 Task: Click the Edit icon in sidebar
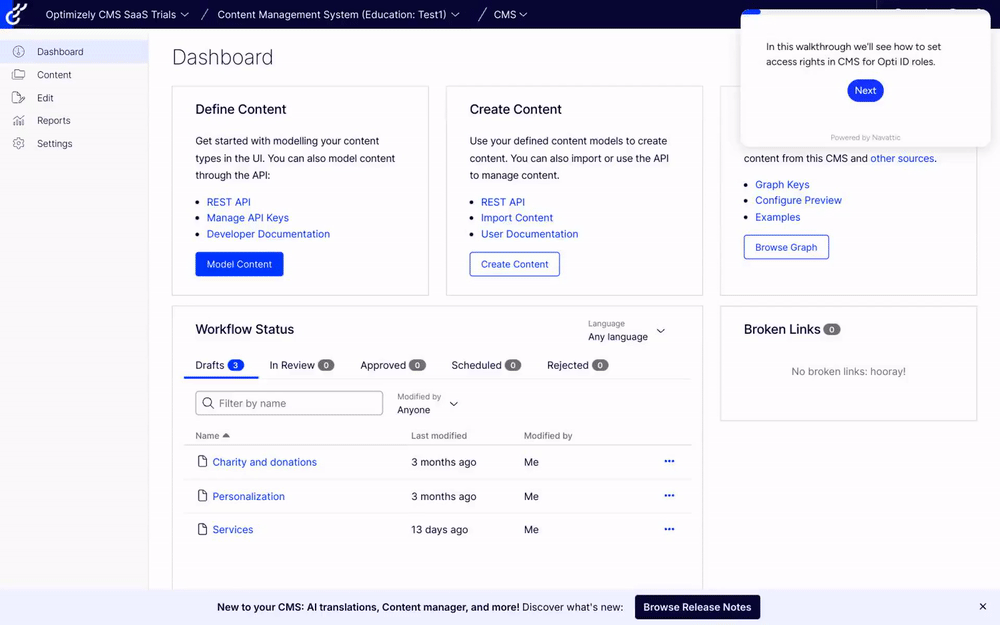coord(18,98)
